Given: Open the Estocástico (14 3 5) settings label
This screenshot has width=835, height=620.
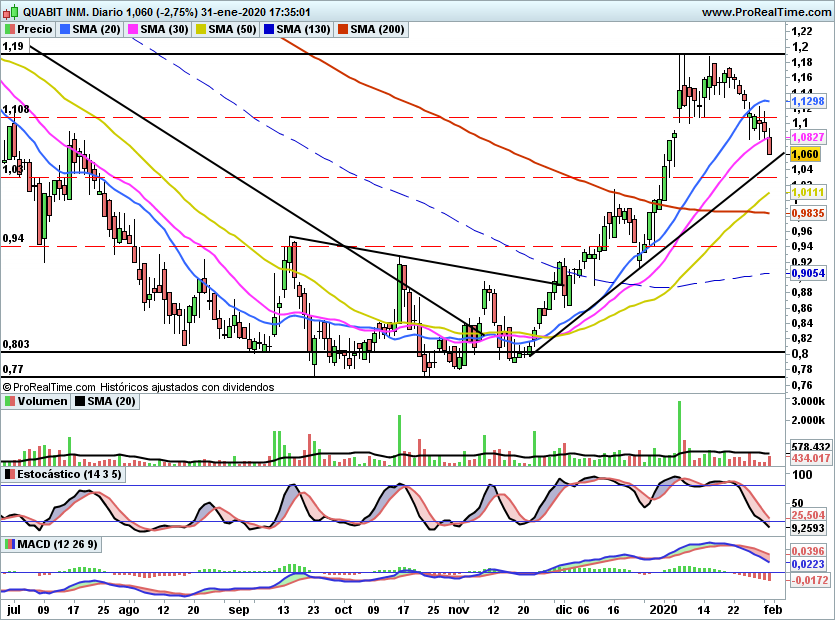Looking at the screenshot, I should [69, 474].
